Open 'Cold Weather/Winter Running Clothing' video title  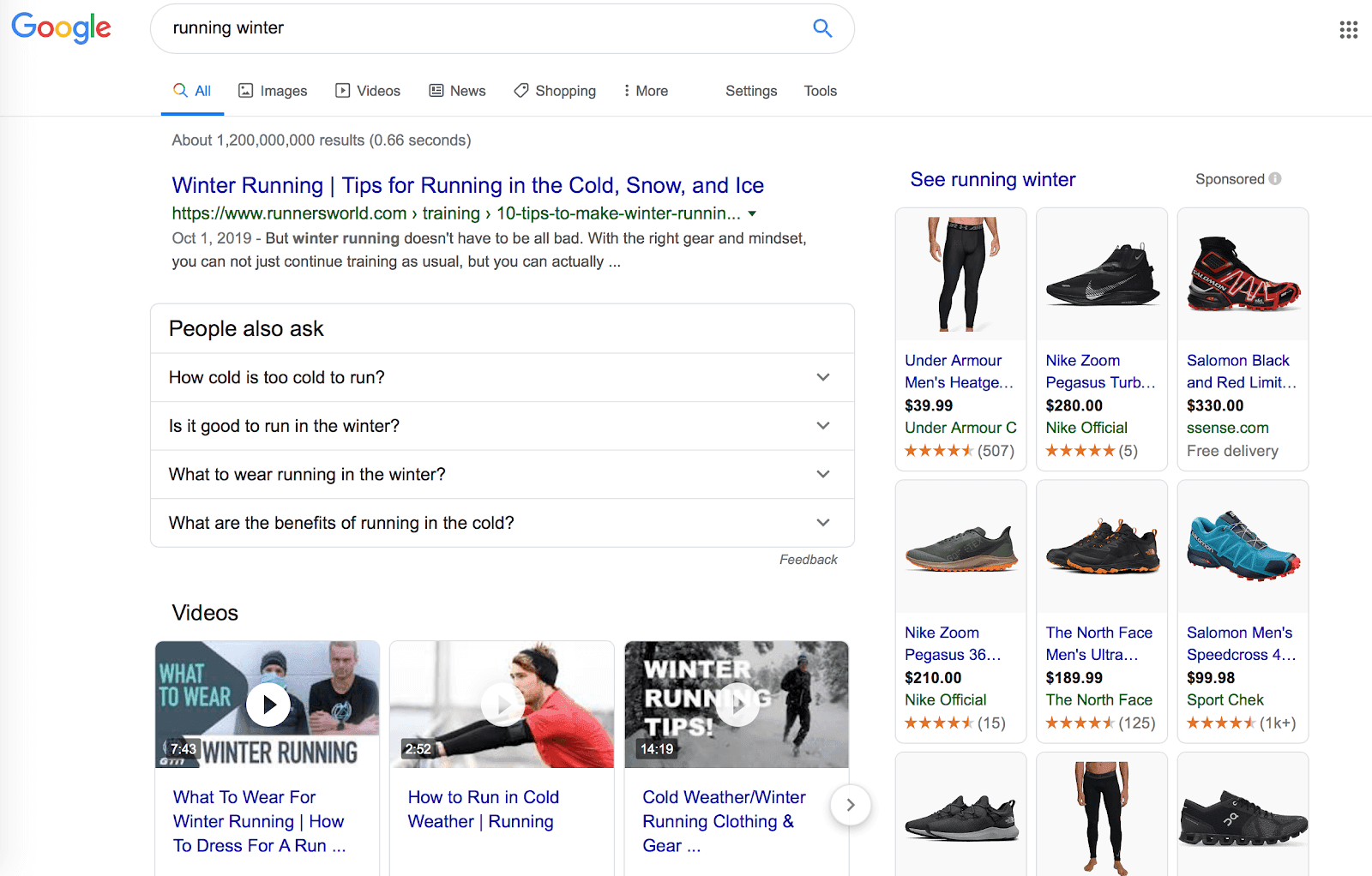[x=725, y=821]
